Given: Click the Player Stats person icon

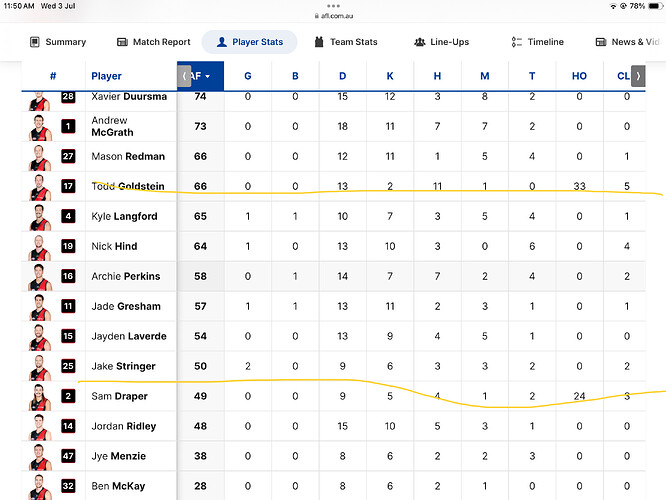Looking at the screenshot, I should [219, 42].
